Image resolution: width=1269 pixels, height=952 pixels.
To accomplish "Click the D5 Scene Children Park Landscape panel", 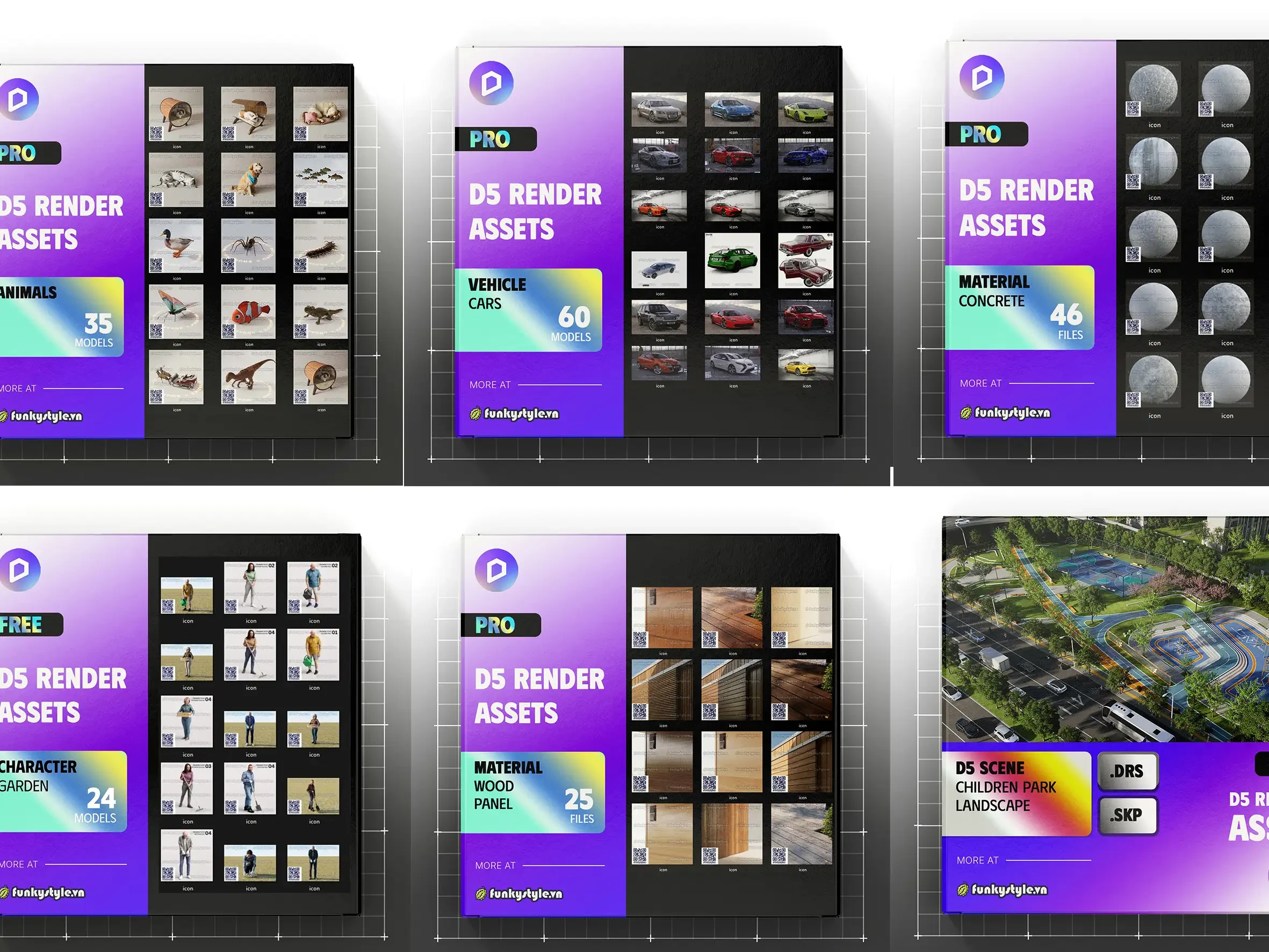I will click(1016, 794).
